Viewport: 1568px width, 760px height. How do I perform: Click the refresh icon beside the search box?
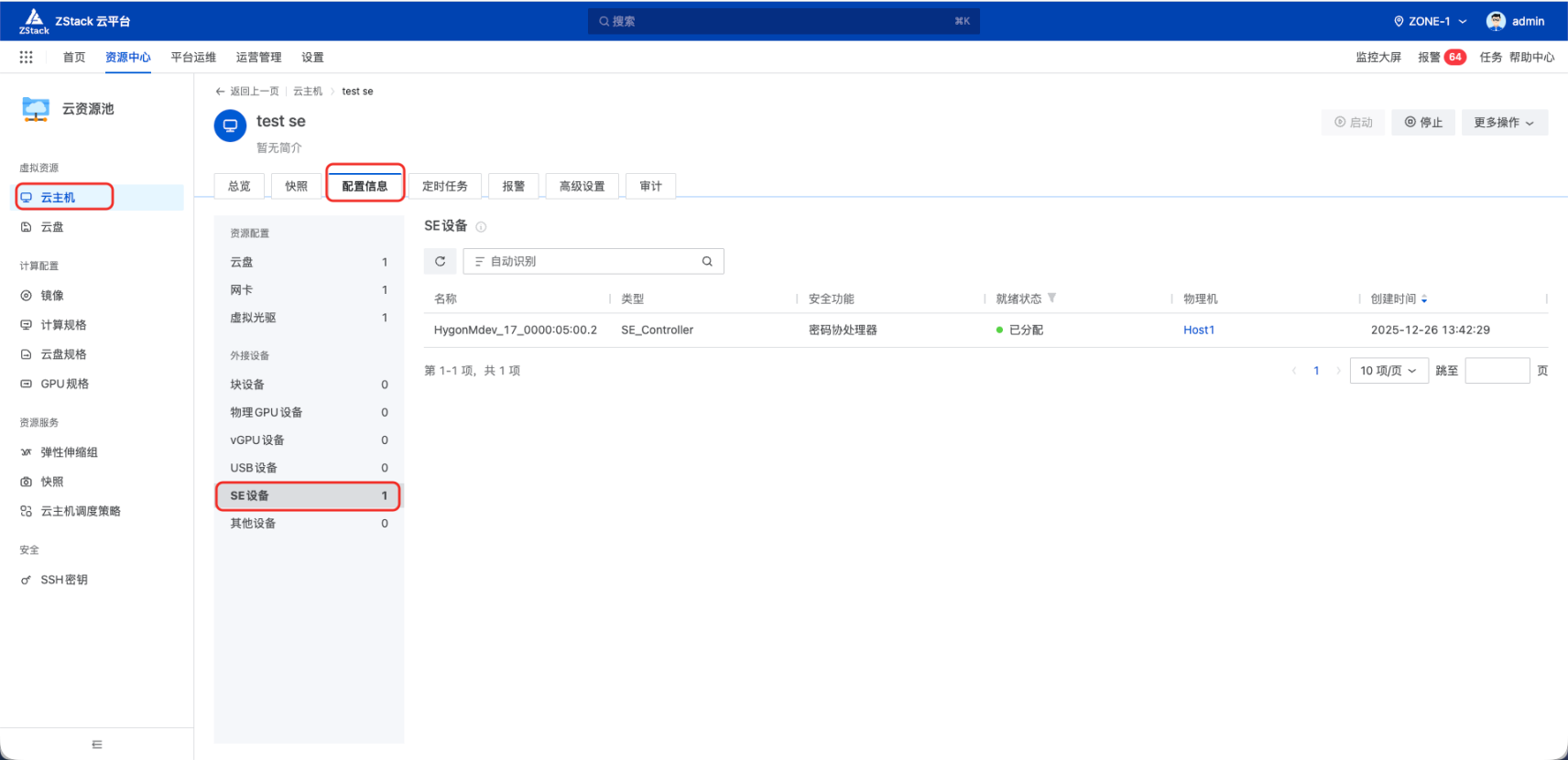point(441,261)
